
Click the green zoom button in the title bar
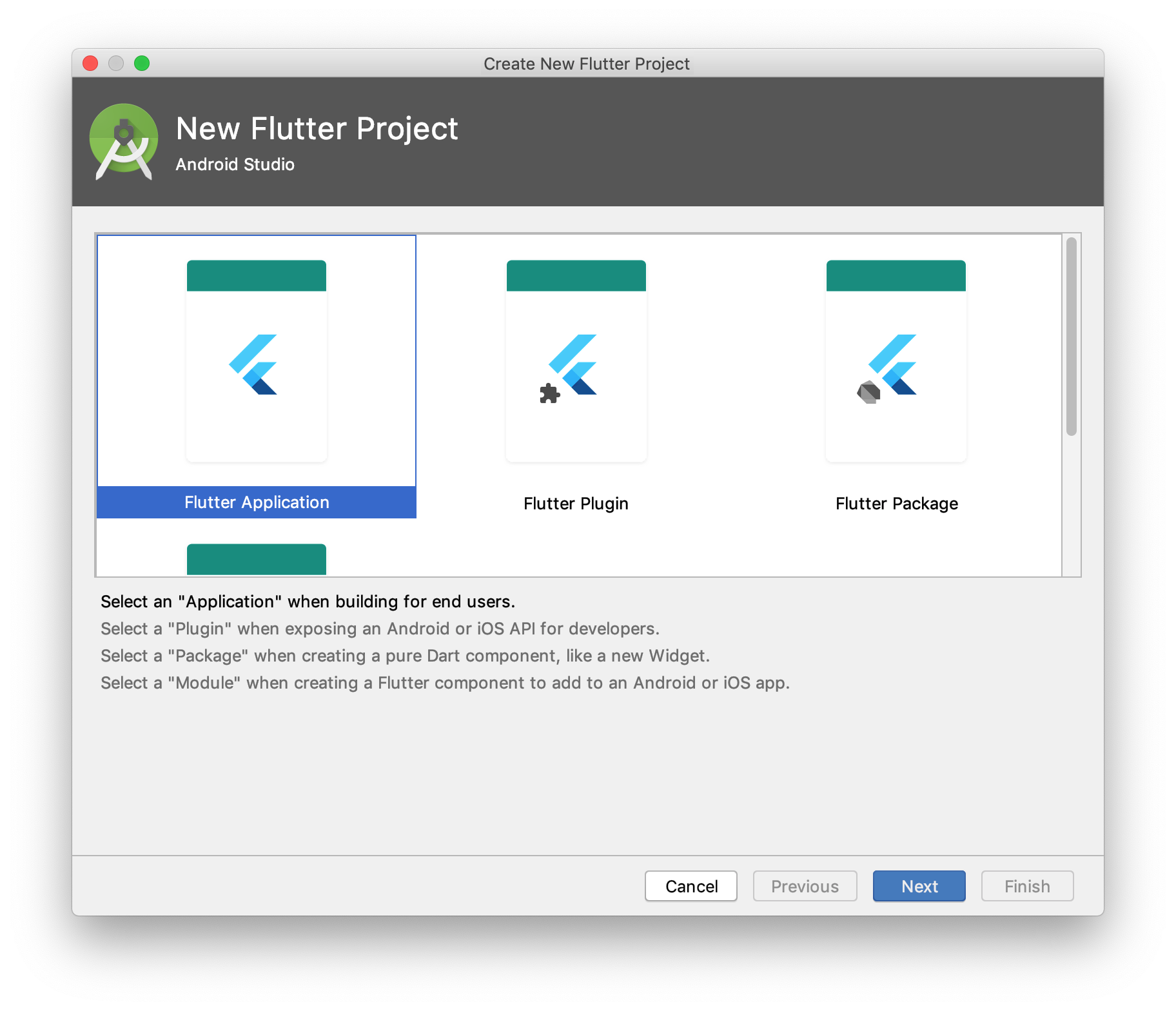pos(142,64)
